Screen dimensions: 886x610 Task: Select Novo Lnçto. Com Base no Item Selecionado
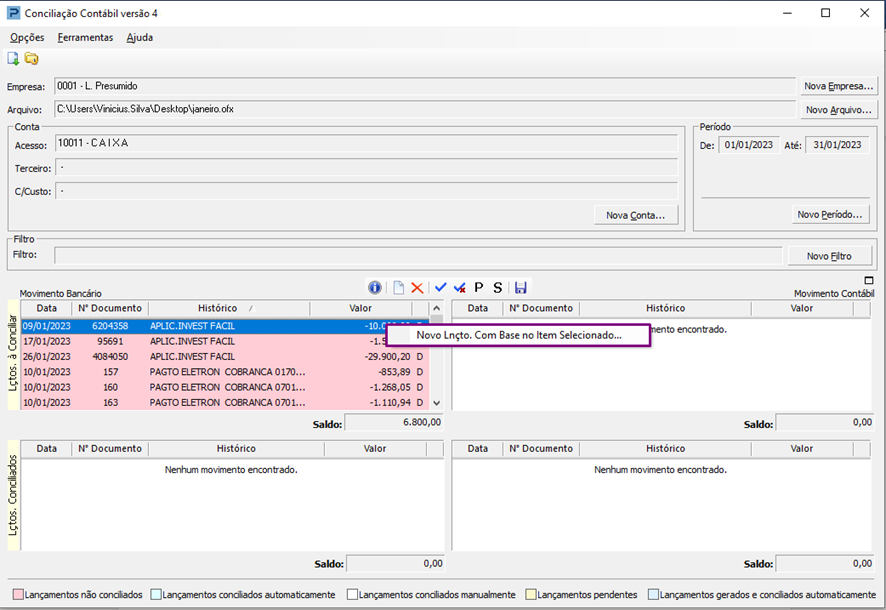518,336
